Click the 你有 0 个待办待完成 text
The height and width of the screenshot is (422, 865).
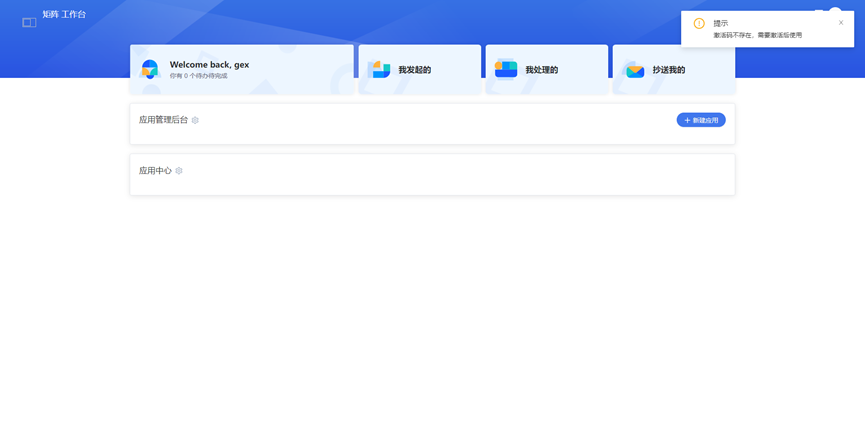[199, 76]
